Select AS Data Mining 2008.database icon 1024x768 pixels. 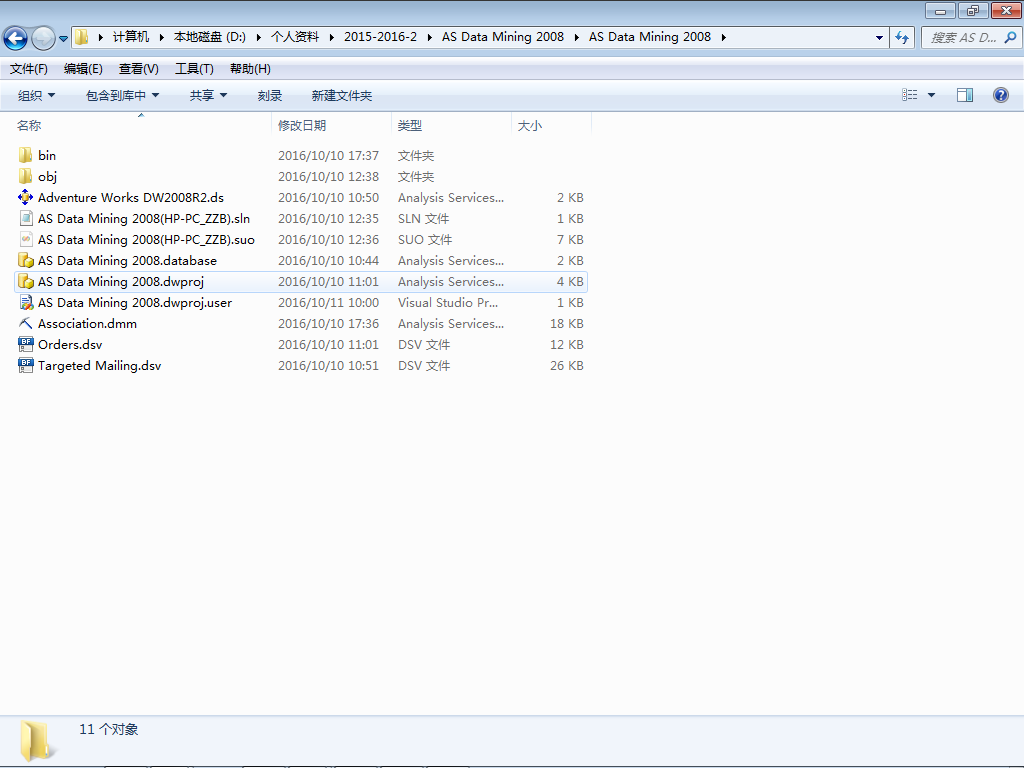[x=25, y=261]
